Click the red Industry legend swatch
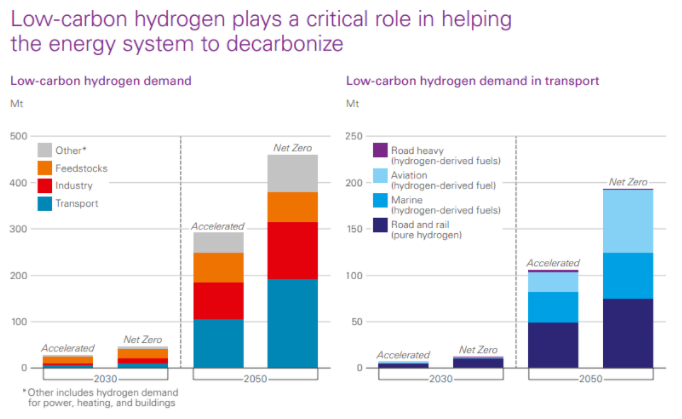682x419 pixels. click(45, 186)
